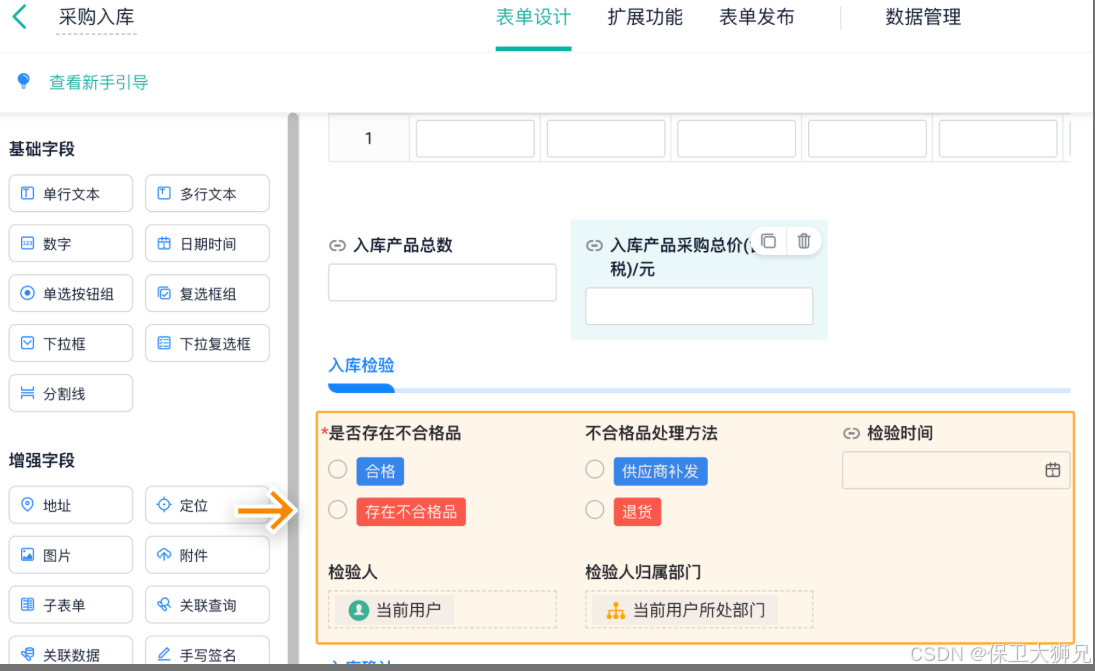Add the 附件 field
This screenshot has width=1095, height=671.
tap(207, 555)
